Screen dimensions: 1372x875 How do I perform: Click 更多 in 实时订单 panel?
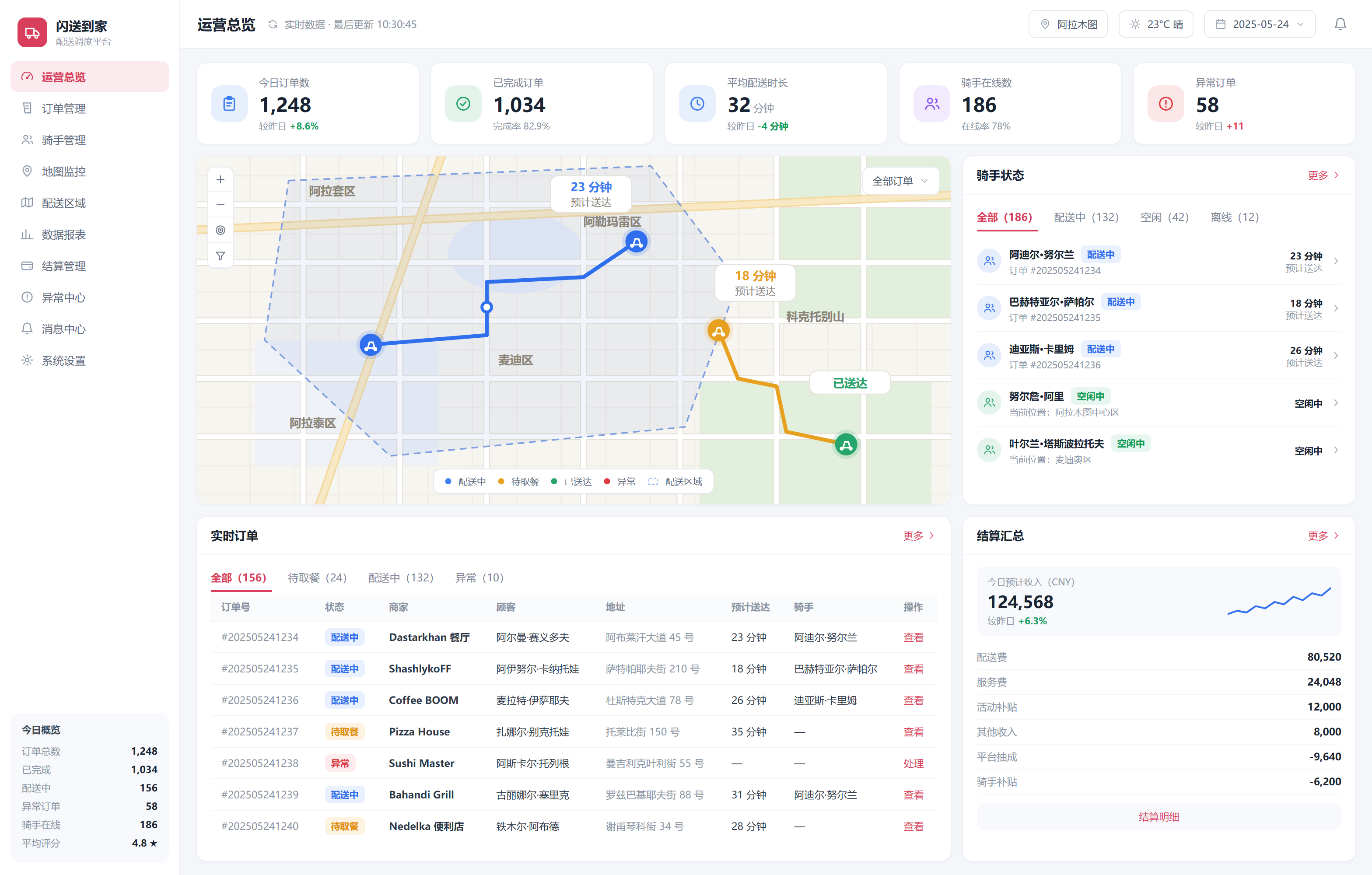(918, 535)
